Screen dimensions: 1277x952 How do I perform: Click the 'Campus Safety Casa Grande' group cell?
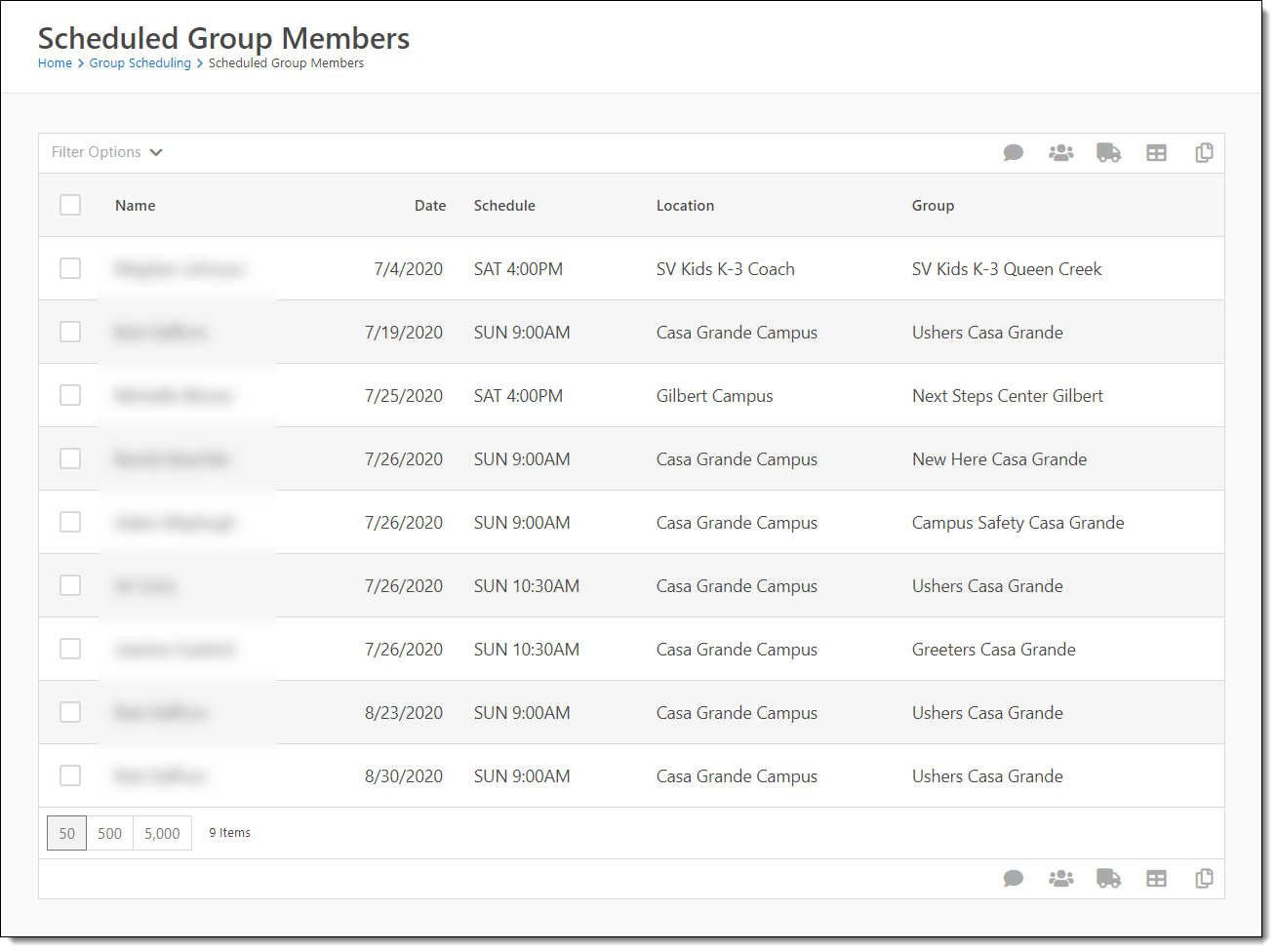point(1018,523)
